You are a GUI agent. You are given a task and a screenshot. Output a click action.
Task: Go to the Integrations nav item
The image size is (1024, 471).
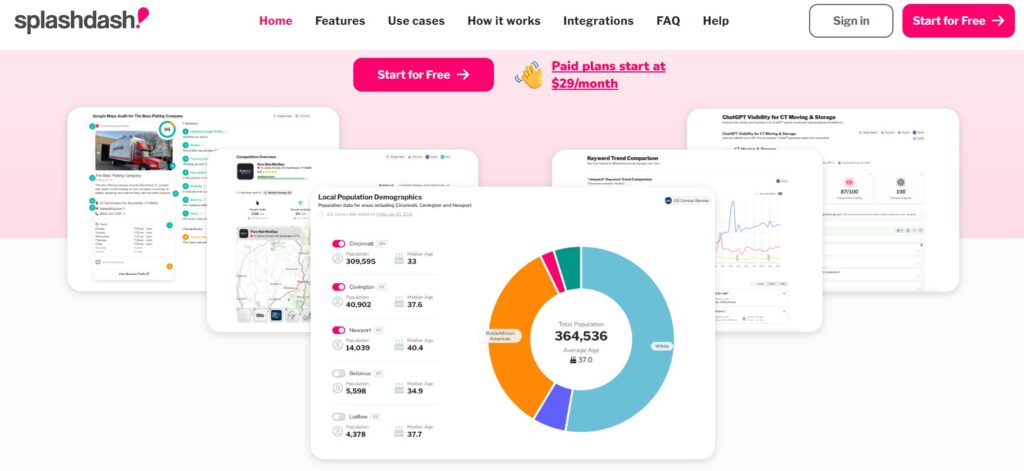click(x=598, y=21)
